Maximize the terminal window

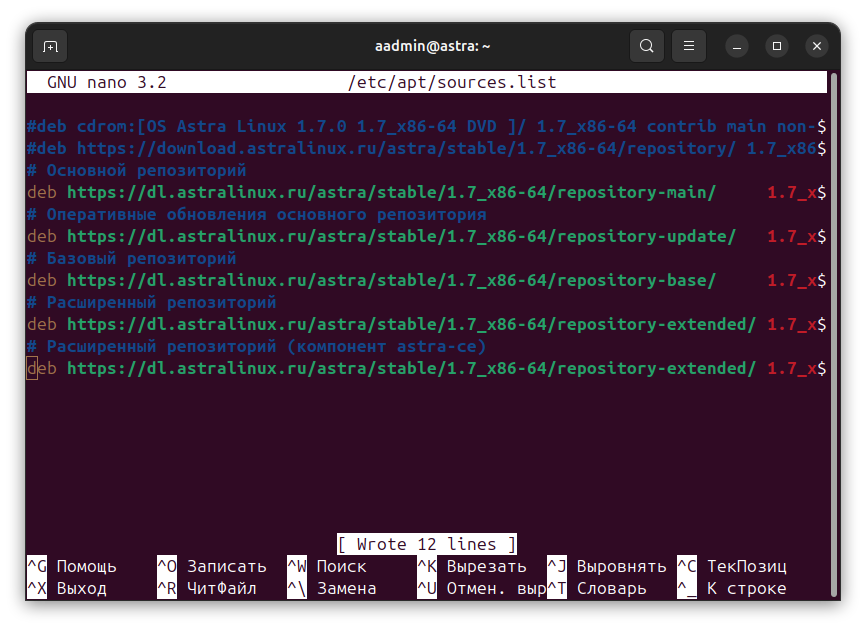[777, 46]
